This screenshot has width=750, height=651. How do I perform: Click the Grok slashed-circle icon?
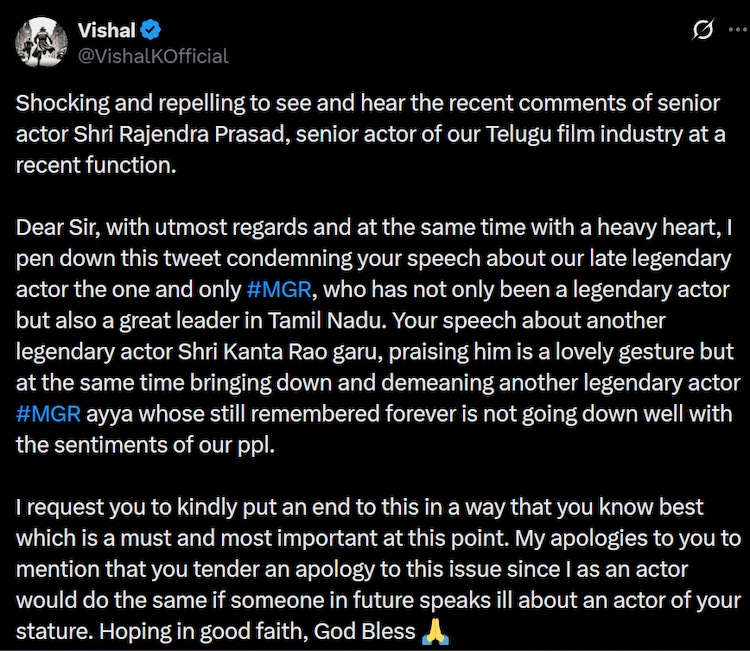coord(703,32)
